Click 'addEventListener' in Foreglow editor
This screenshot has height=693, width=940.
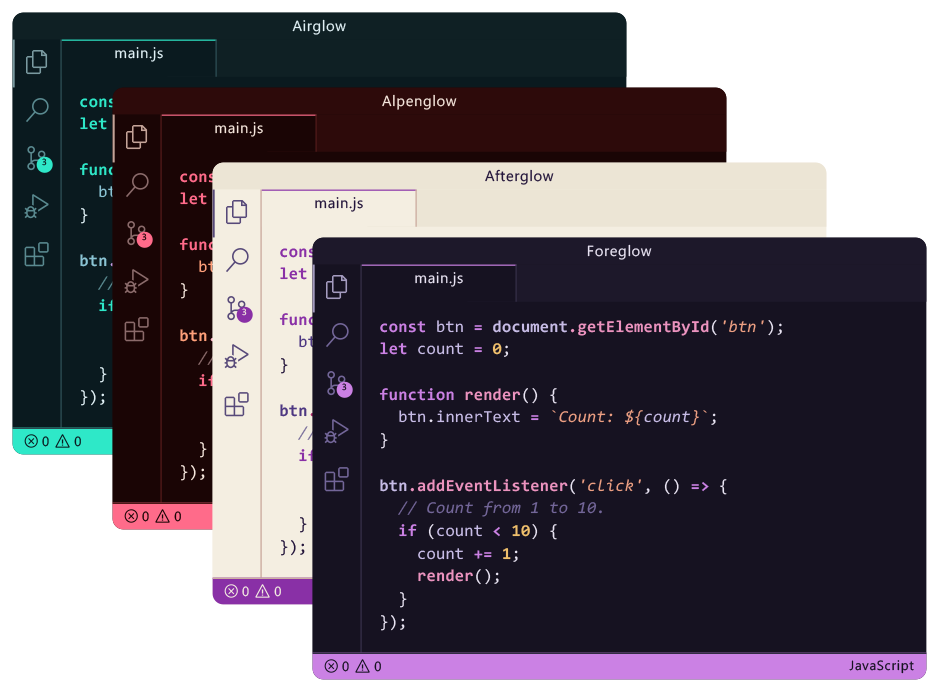pyautogui.click(x=492, y=486)
